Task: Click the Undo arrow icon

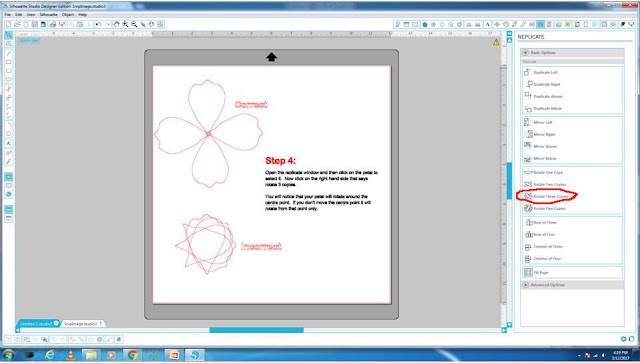Action: click(98, 24)
